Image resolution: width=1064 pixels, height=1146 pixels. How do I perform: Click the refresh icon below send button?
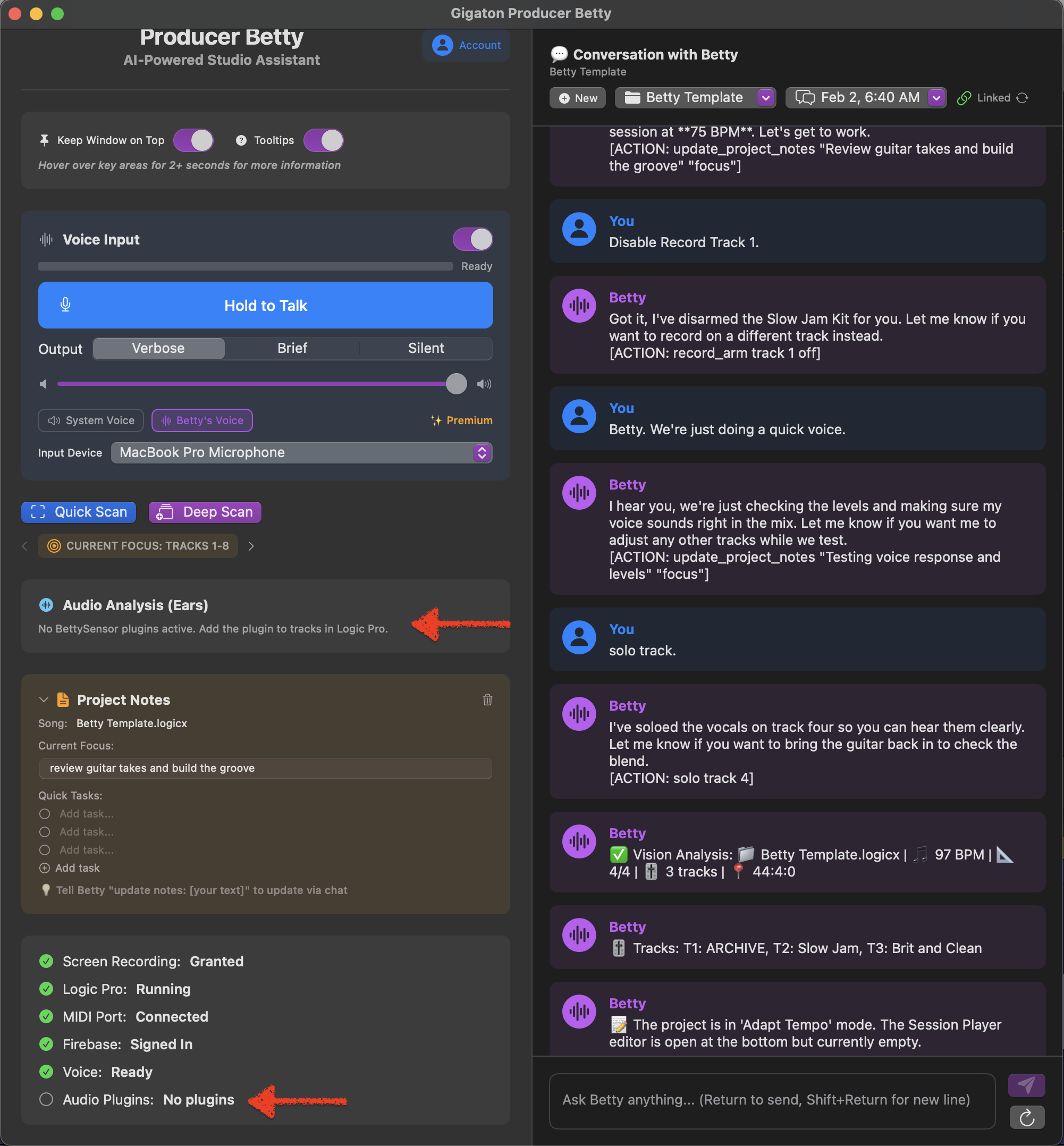coord(1026,1118)
